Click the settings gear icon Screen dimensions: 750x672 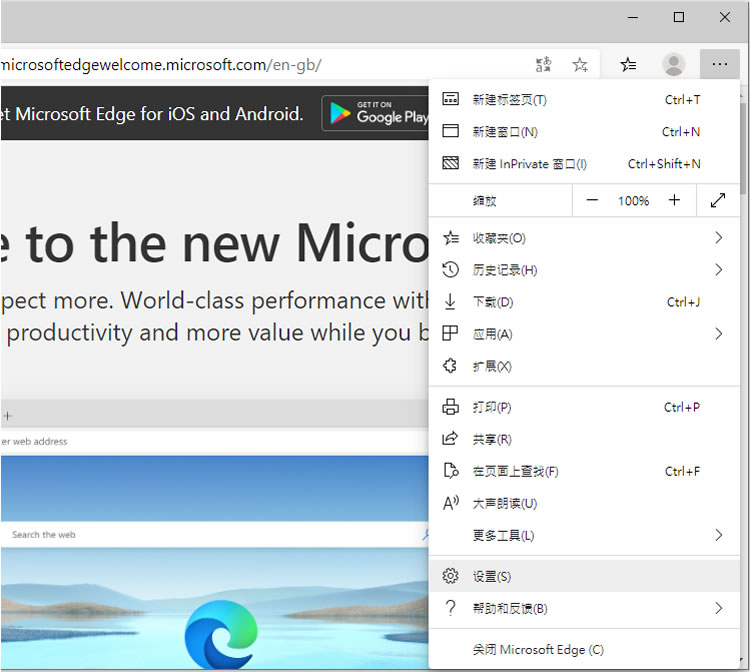point(450,576)
